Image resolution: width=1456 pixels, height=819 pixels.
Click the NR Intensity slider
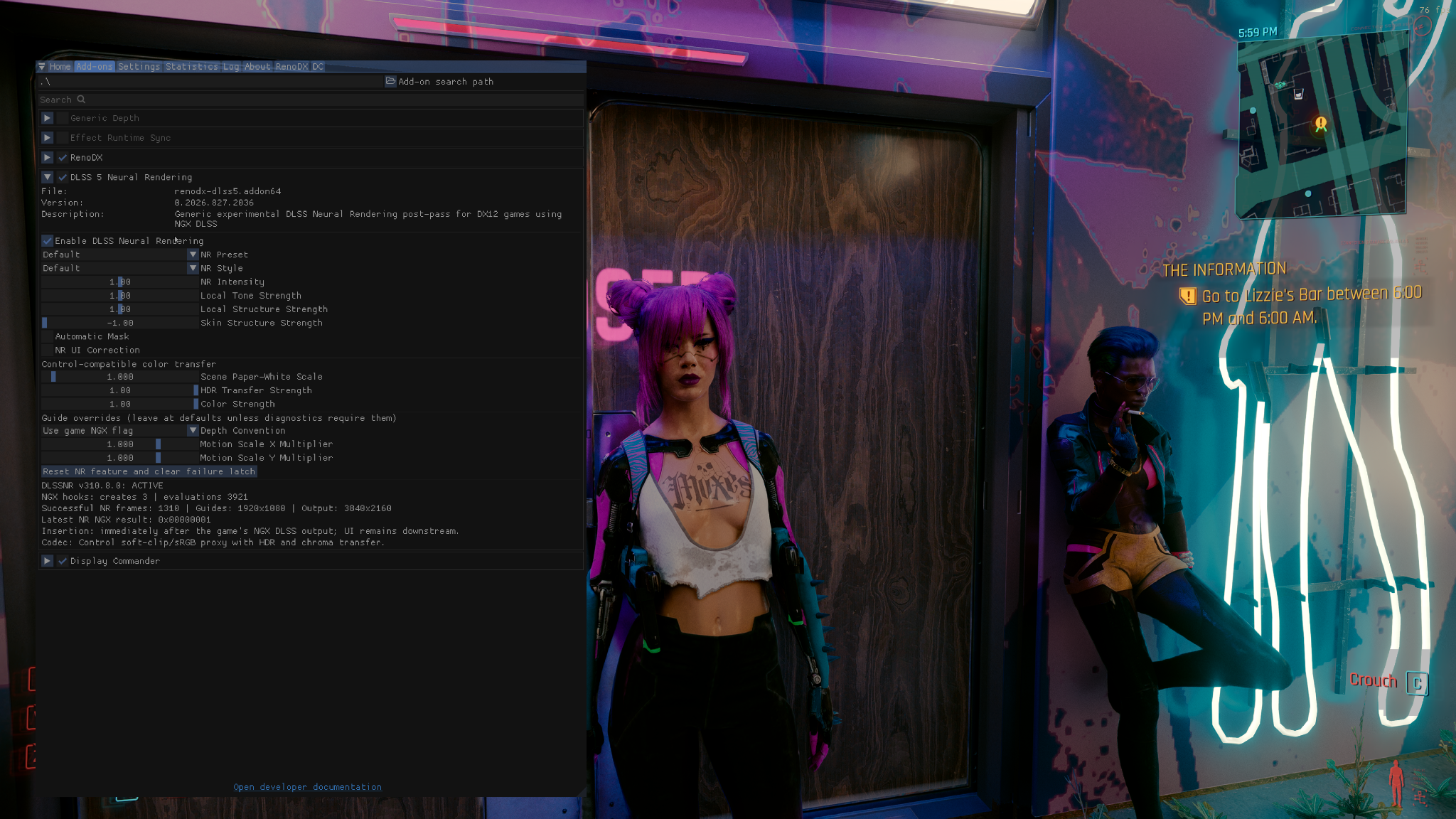119,282
